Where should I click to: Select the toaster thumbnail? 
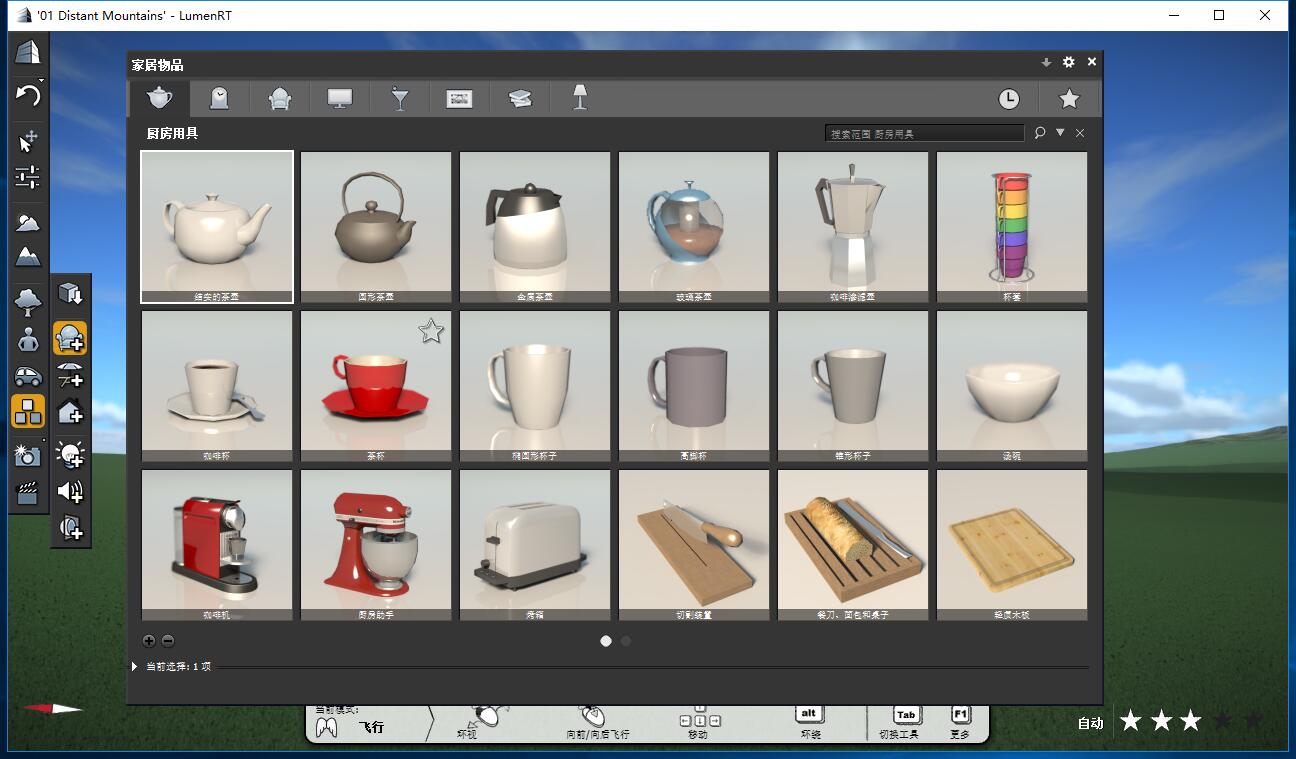[x=535, y=545]
